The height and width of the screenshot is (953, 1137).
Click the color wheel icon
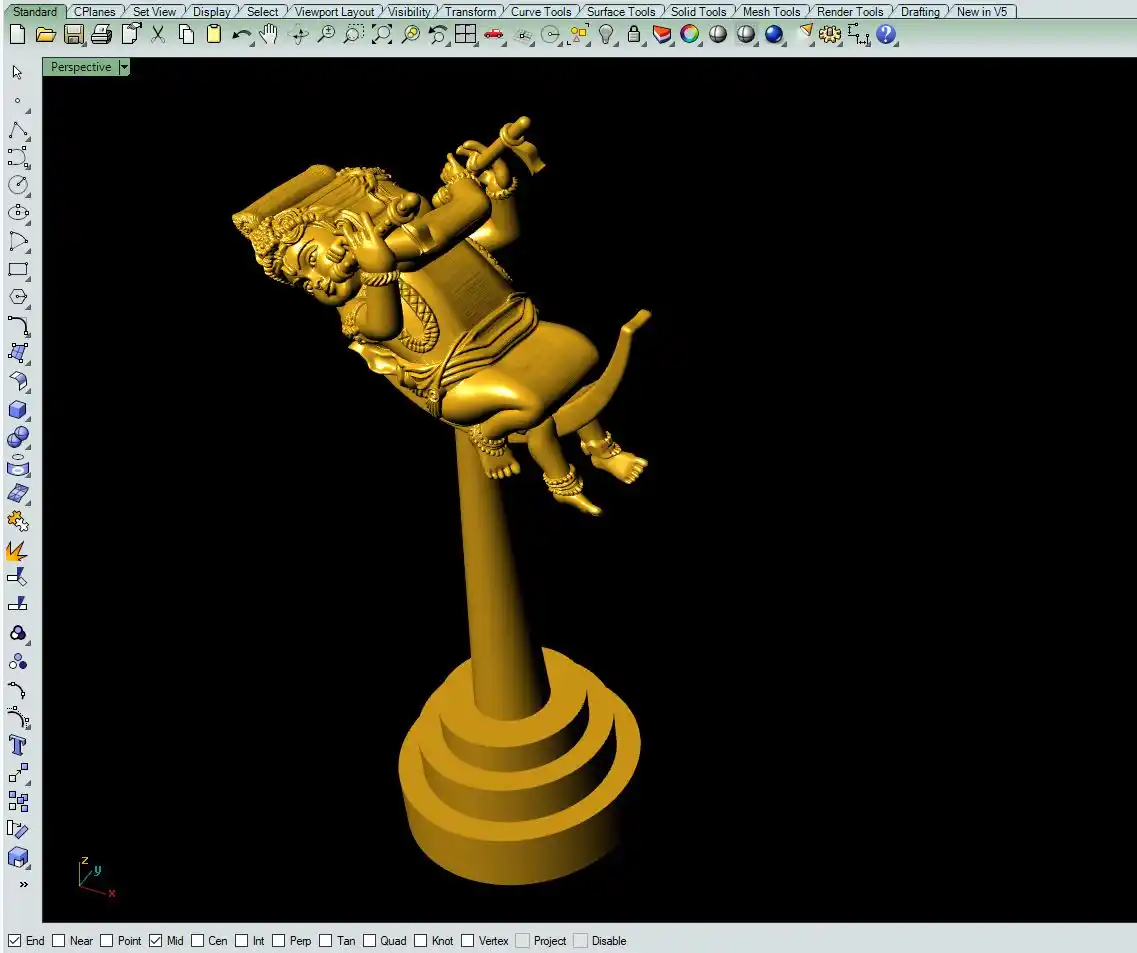pyautogui.click(x=689, y=35)
